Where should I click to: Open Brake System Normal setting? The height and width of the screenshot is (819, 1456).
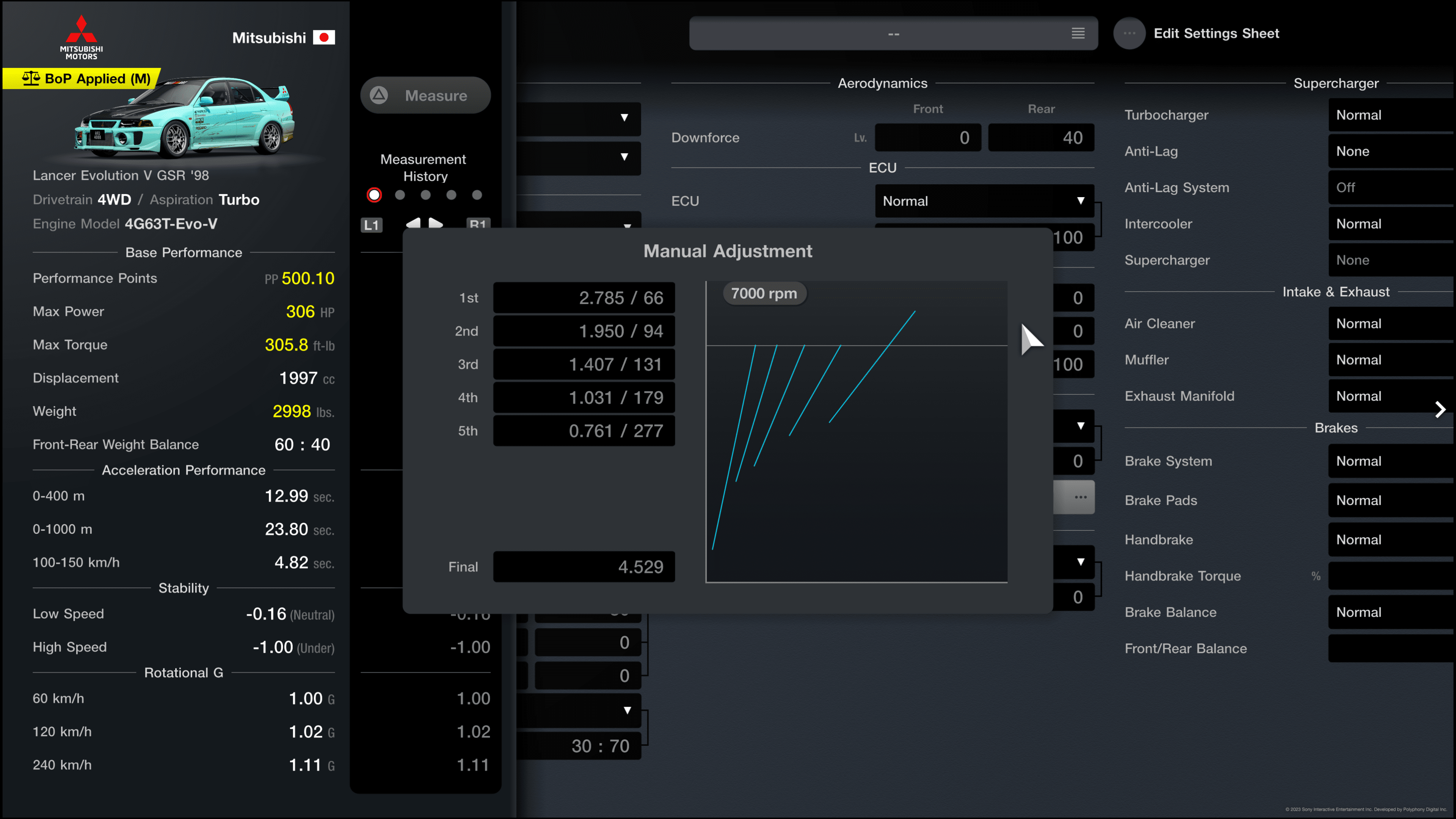pyautogui.click(x=1392, y=461)
